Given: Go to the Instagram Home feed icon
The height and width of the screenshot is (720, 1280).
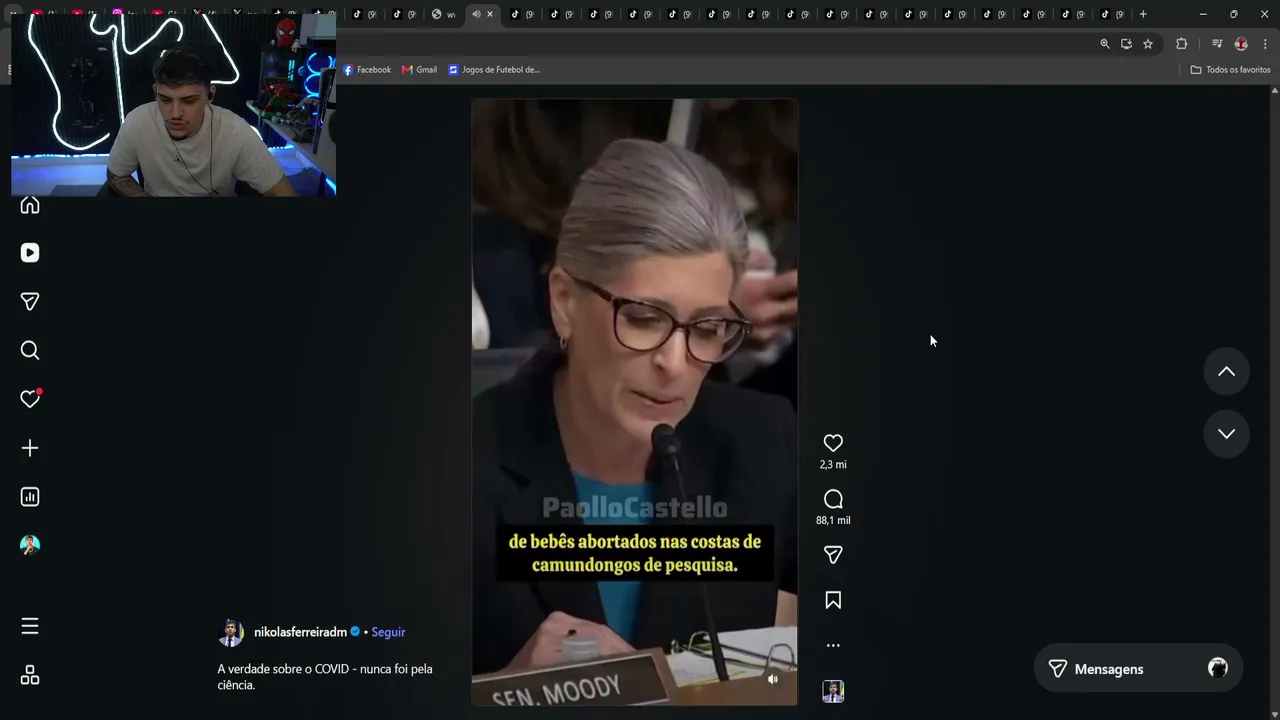Looking at the screenshot, I should 30,205.
